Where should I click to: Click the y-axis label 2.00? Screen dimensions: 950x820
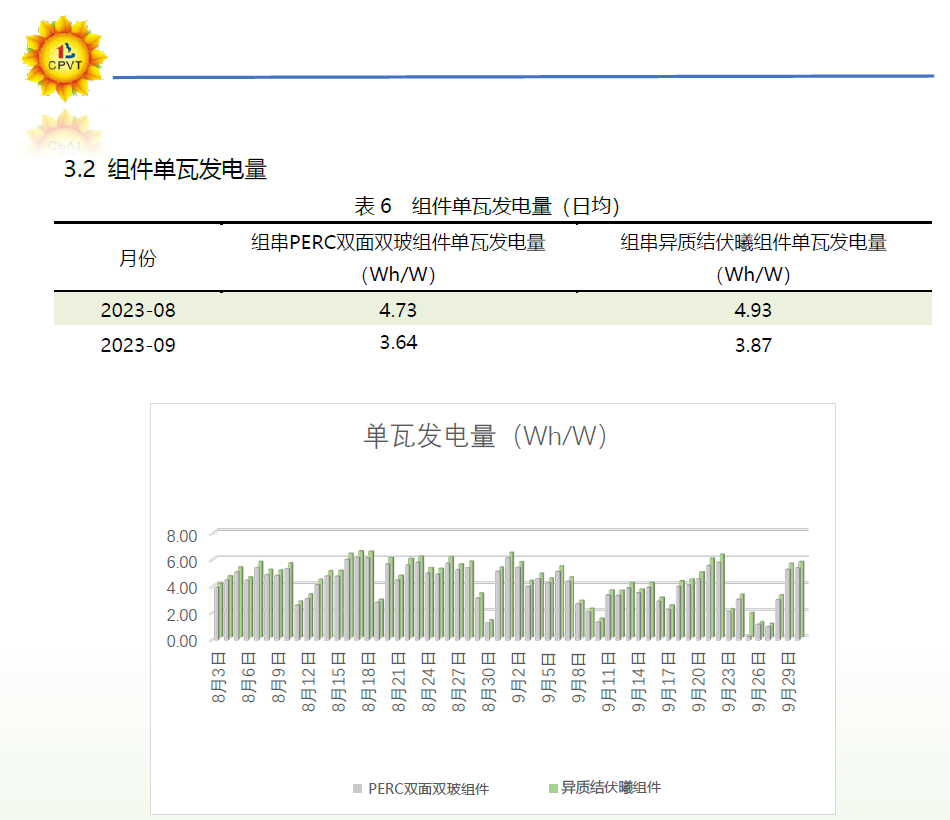pos(182,615)
